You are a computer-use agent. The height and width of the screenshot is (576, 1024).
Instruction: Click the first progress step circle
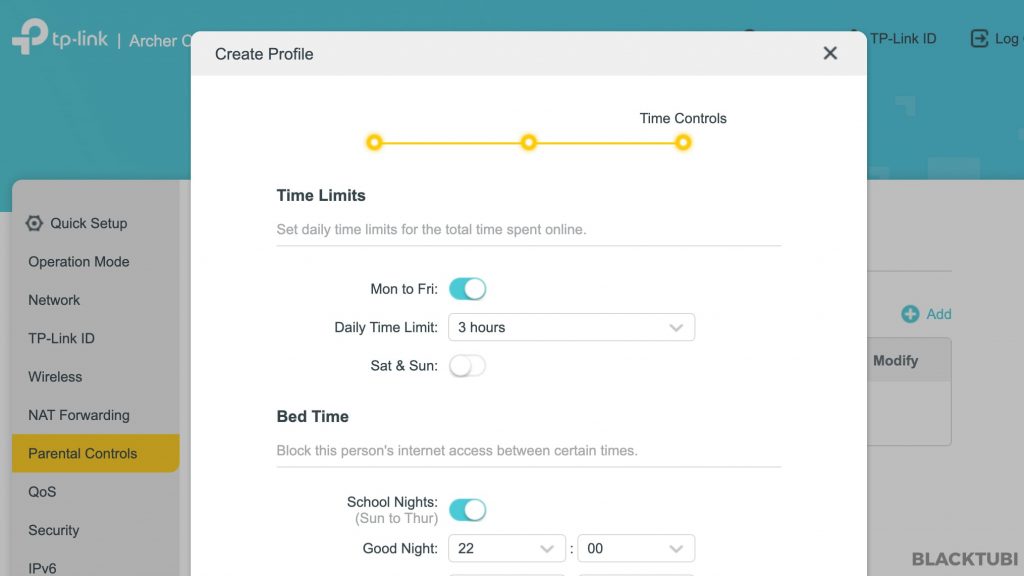point(374,142)
